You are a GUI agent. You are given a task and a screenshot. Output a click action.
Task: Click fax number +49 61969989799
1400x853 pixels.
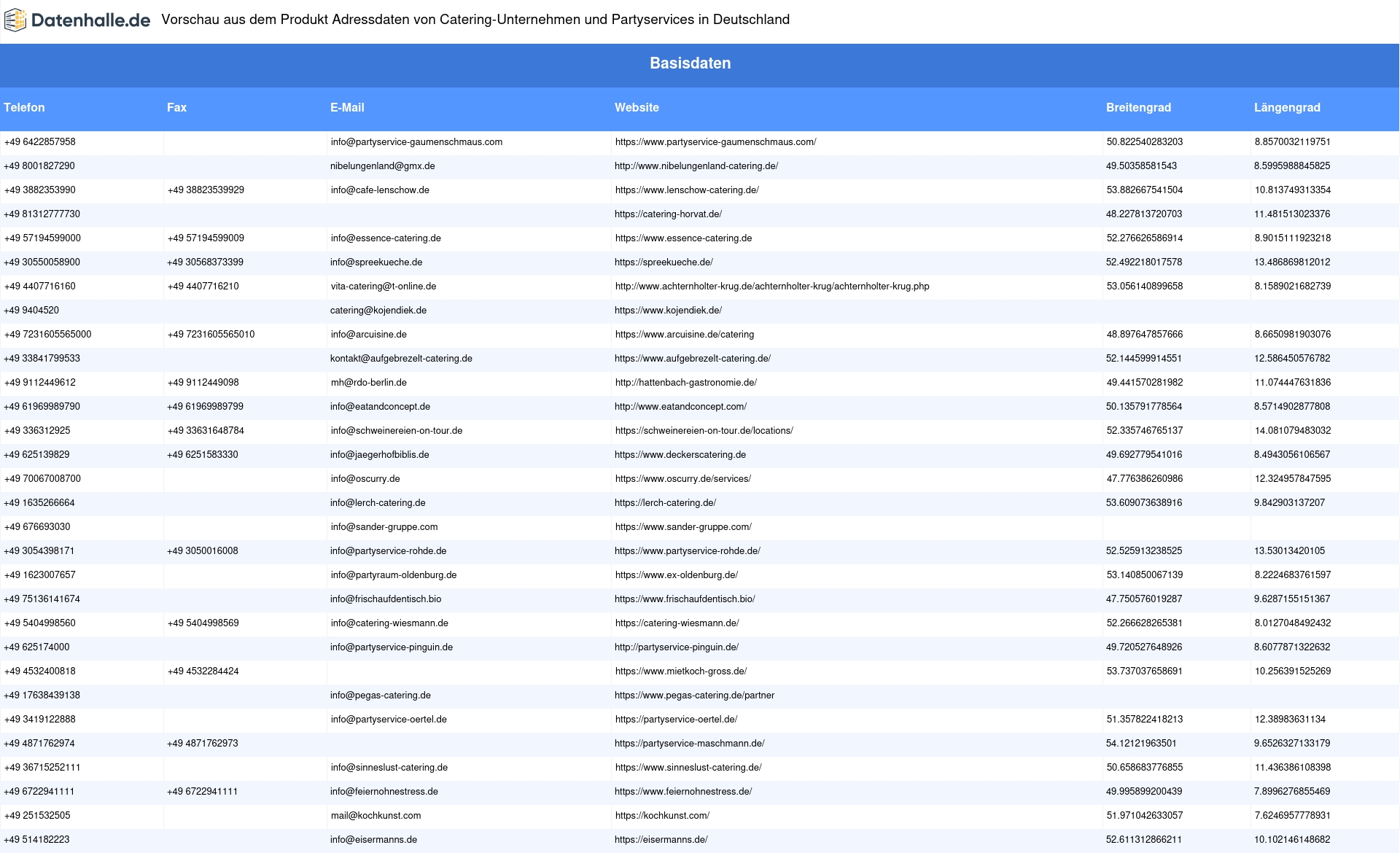[205, 407]
